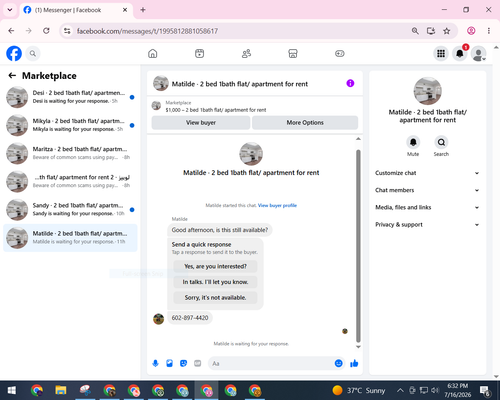The width and height of the screenshot is (500, 400).
Task: Click the chat scroll down arrow
Action: click(358, 347)
